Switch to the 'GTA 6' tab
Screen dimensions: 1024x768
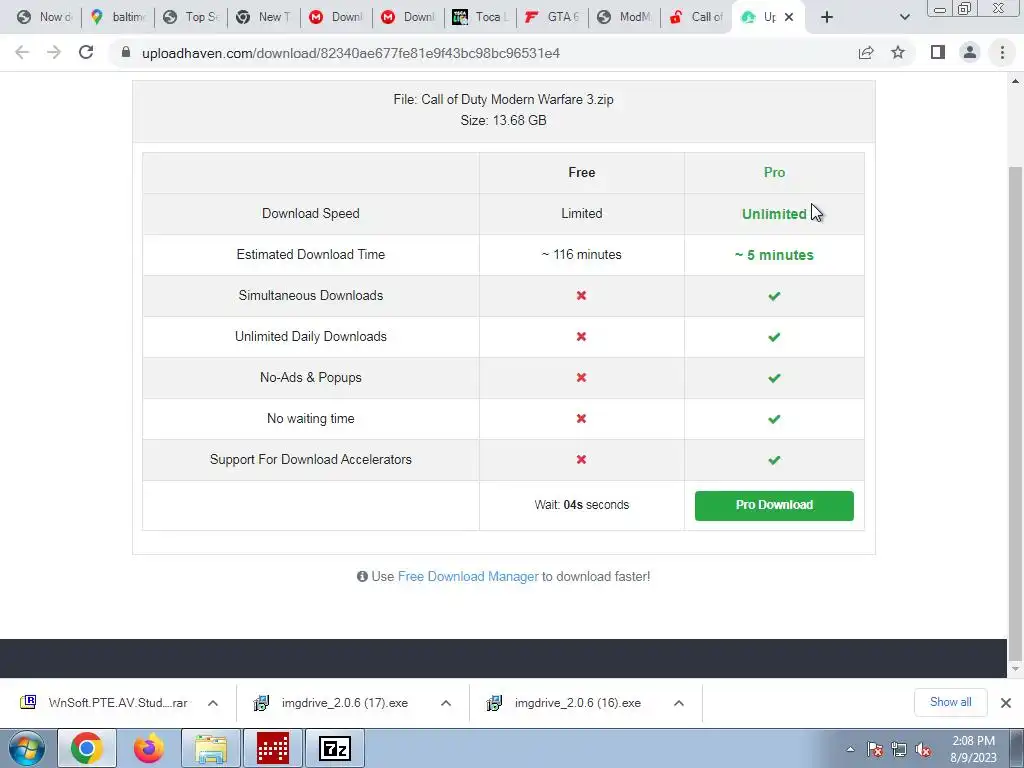(552, 17)
